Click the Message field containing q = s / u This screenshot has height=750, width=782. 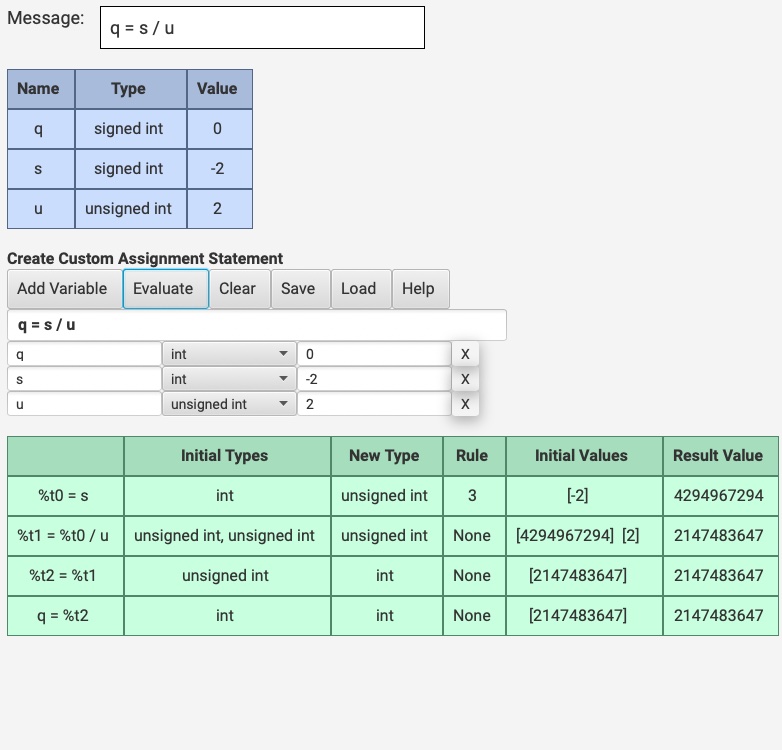pyautogui.click(x=262, y=28)
